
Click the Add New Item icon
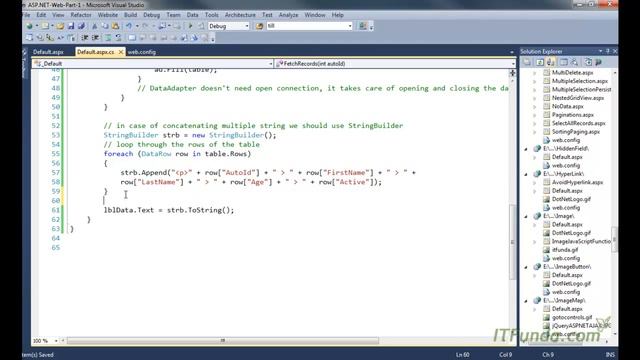tap(45, 26)
